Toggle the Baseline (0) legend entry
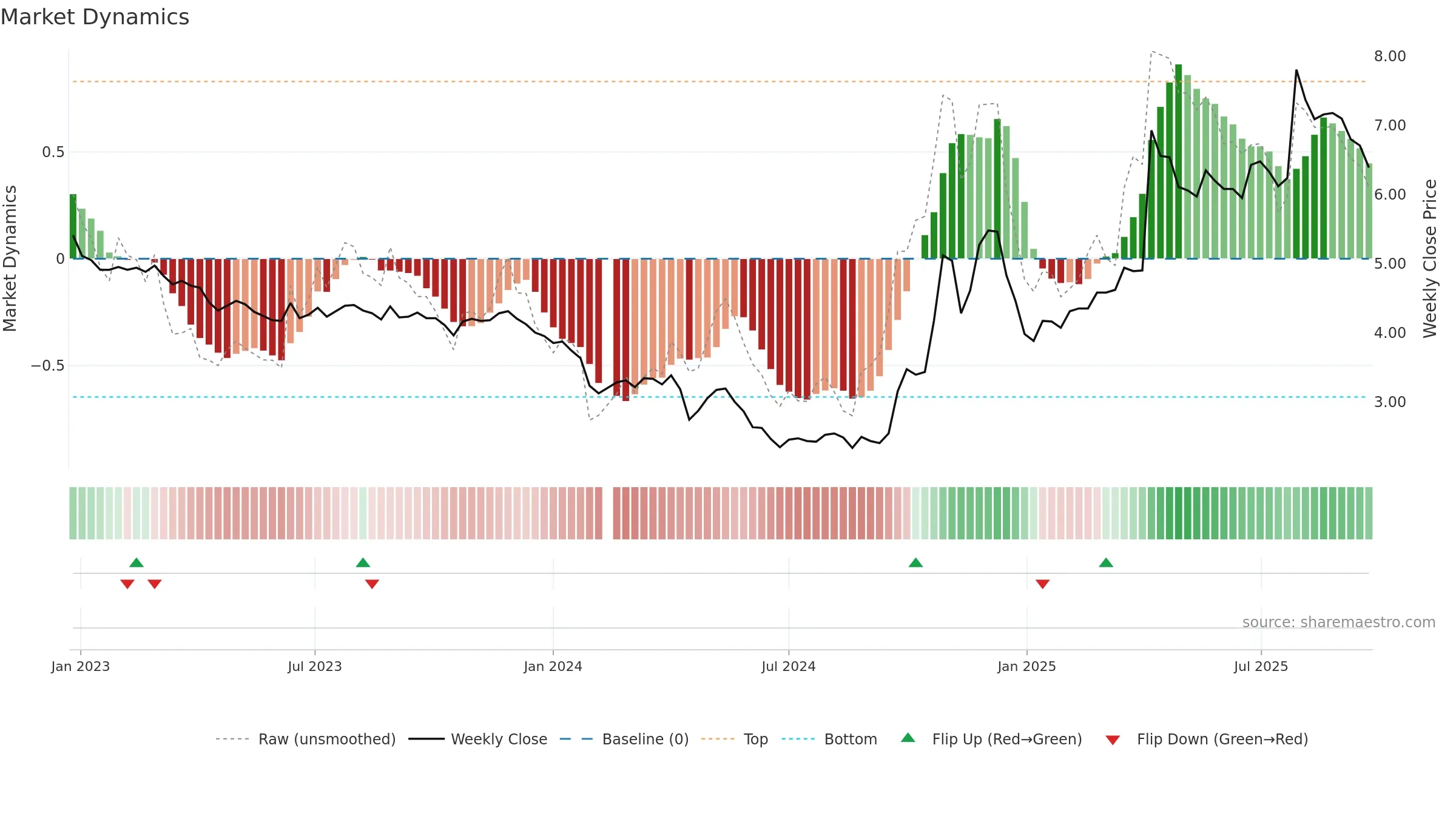 (x=624, y=739)
